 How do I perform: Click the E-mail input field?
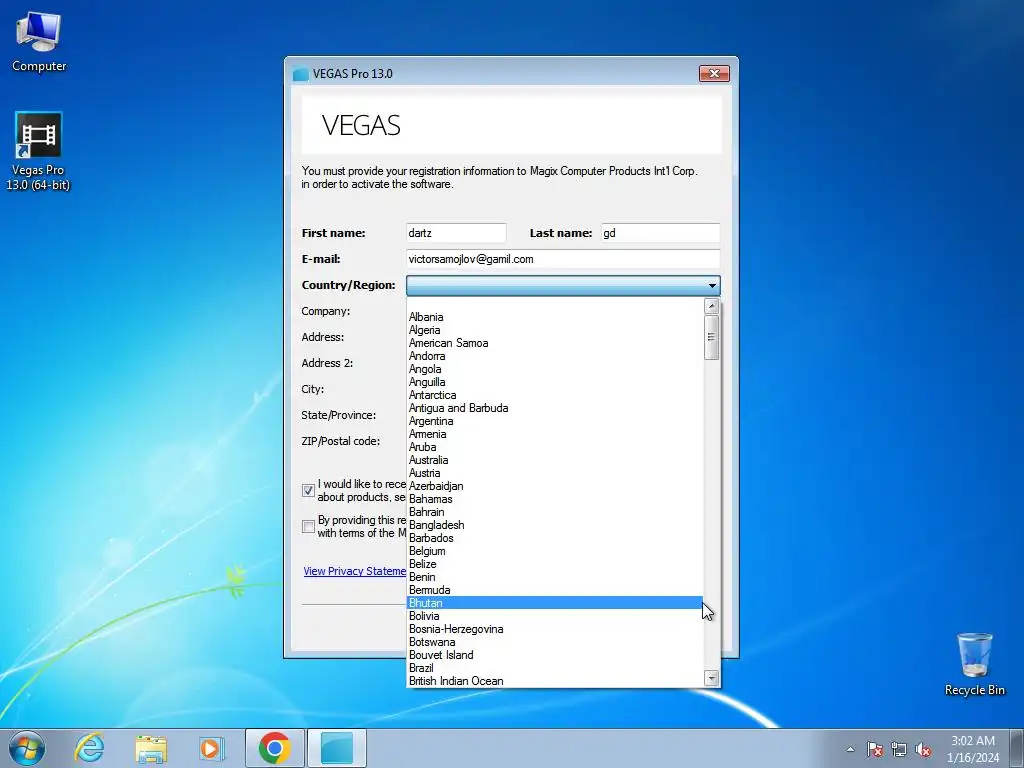pyautogui.click(x=563, y=259)
